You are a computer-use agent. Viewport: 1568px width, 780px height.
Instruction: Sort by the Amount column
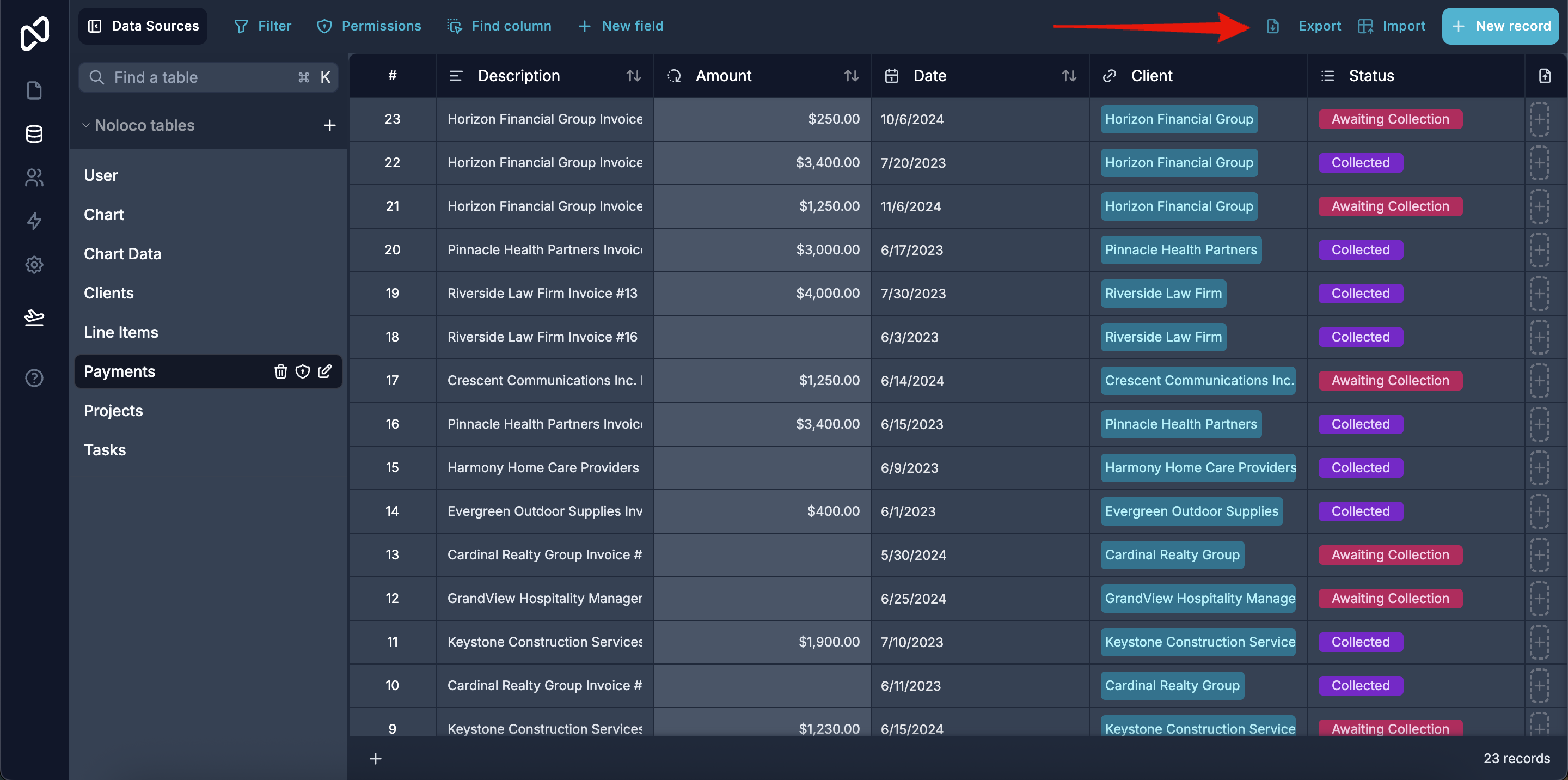851,76
